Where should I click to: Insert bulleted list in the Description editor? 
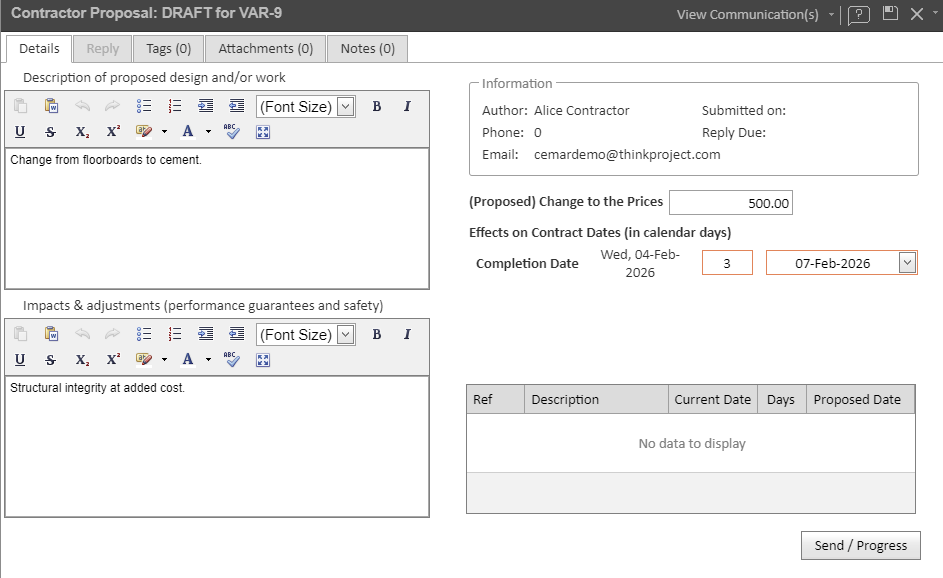point(144,107)
